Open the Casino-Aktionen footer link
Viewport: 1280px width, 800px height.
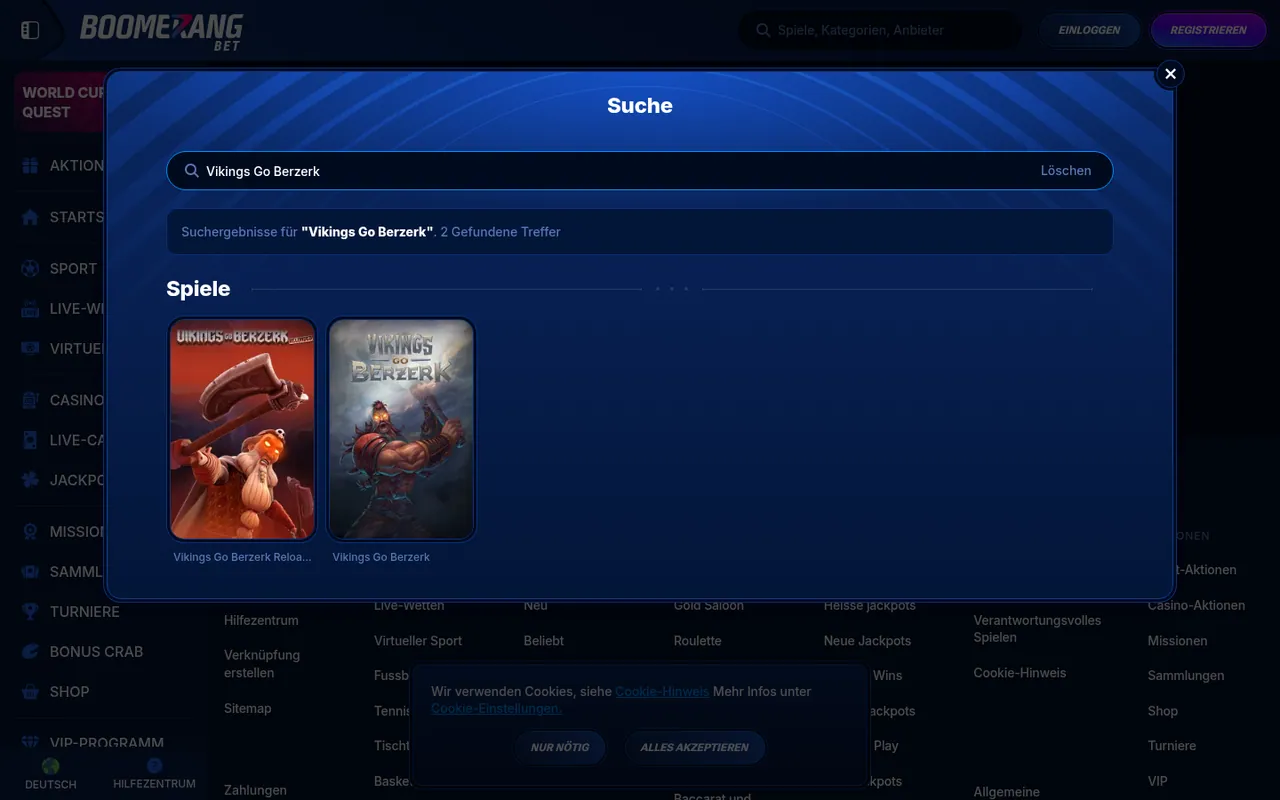click(x=1196, y=605)
